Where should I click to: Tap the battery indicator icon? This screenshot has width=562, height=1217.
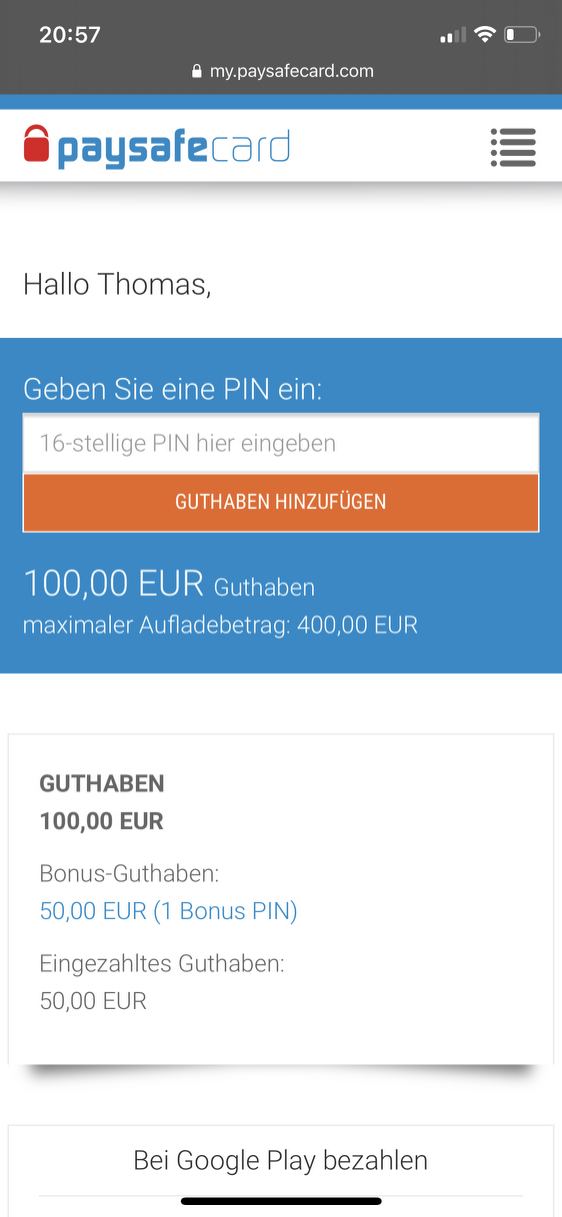click(x=522, y=35)
